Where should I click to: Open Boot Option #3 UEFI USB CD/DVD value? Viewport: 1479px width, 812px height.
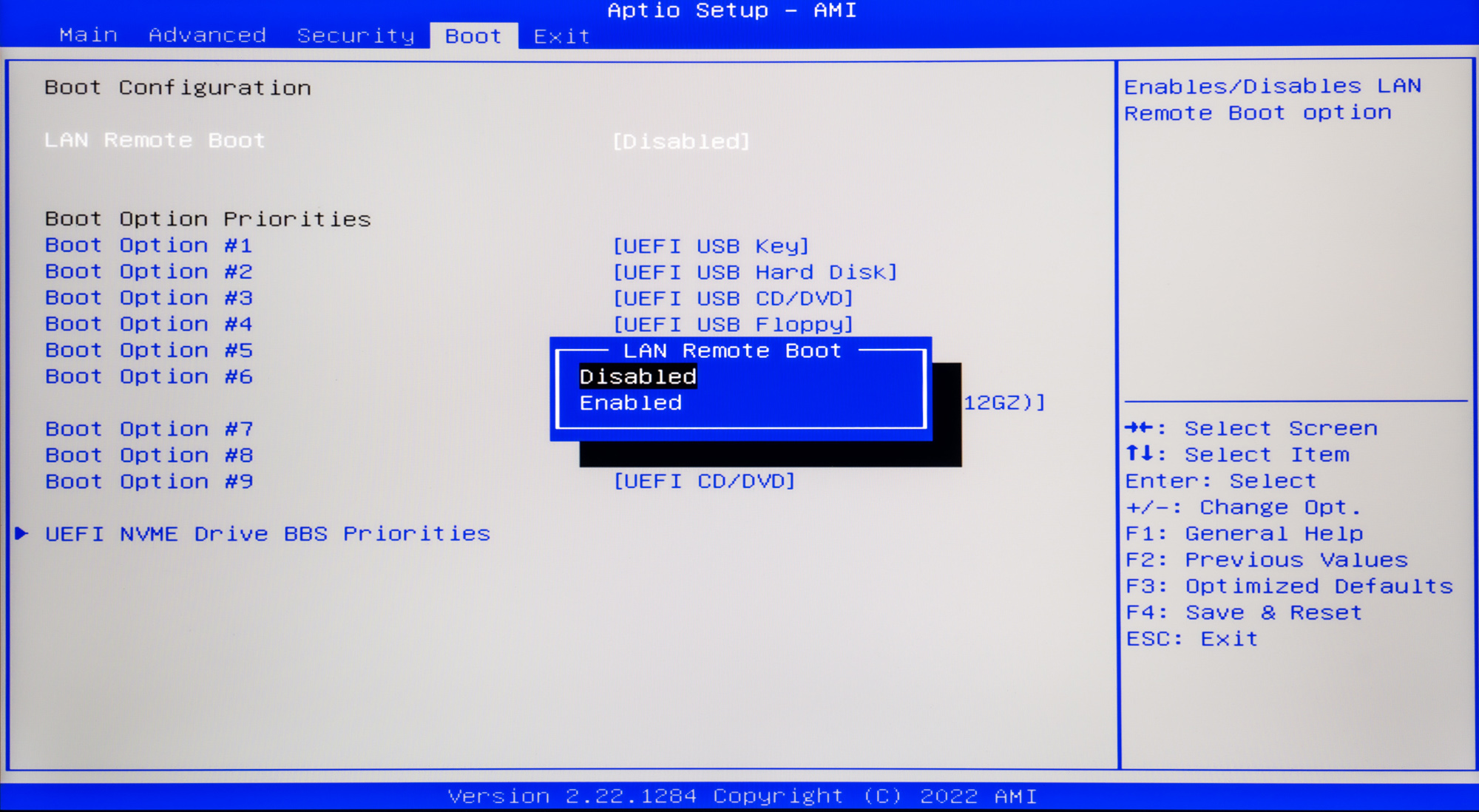(x=733, y=299)
